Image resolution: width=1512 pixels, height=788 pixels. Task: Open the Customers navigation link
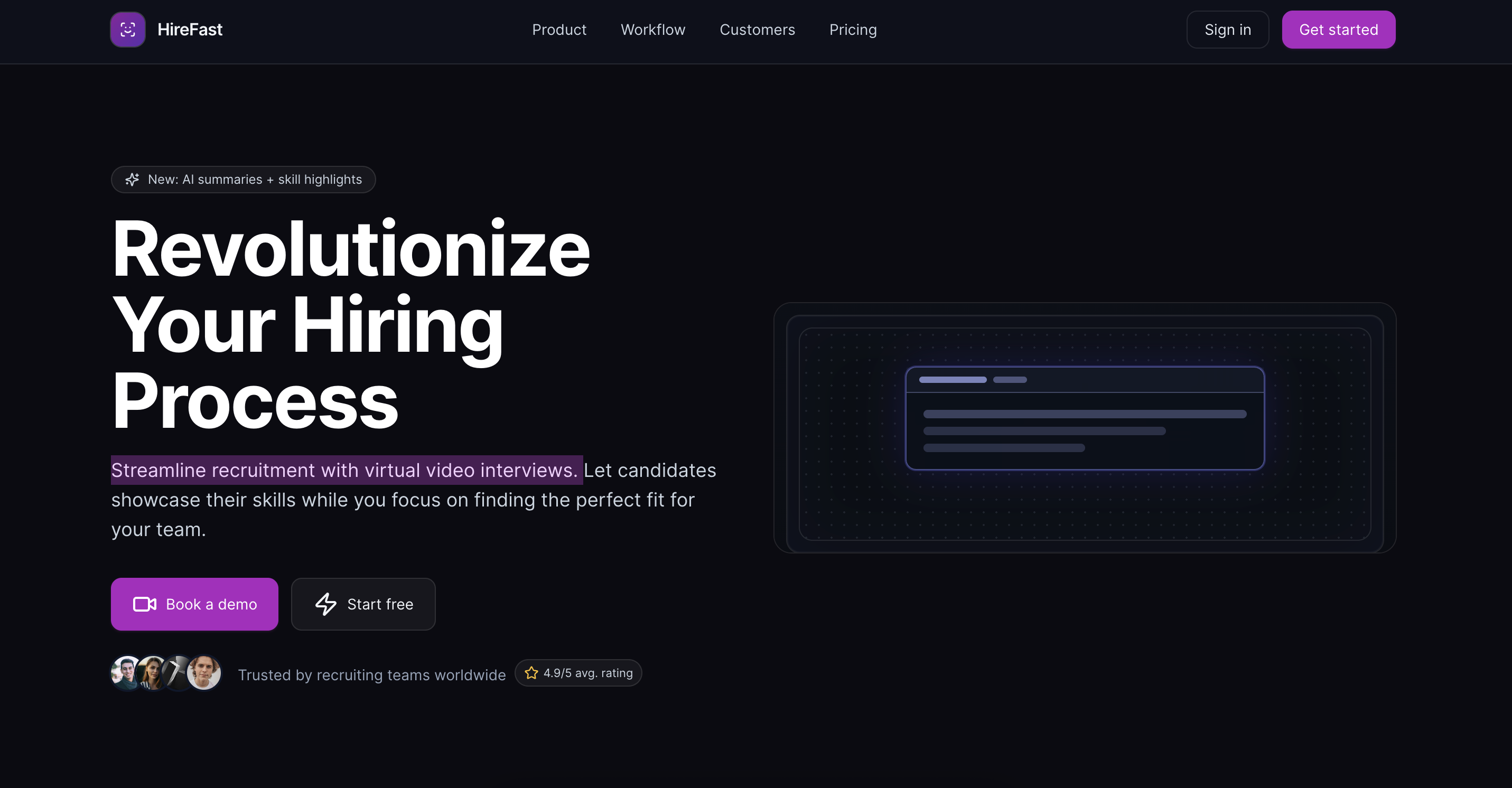[757, 30]
